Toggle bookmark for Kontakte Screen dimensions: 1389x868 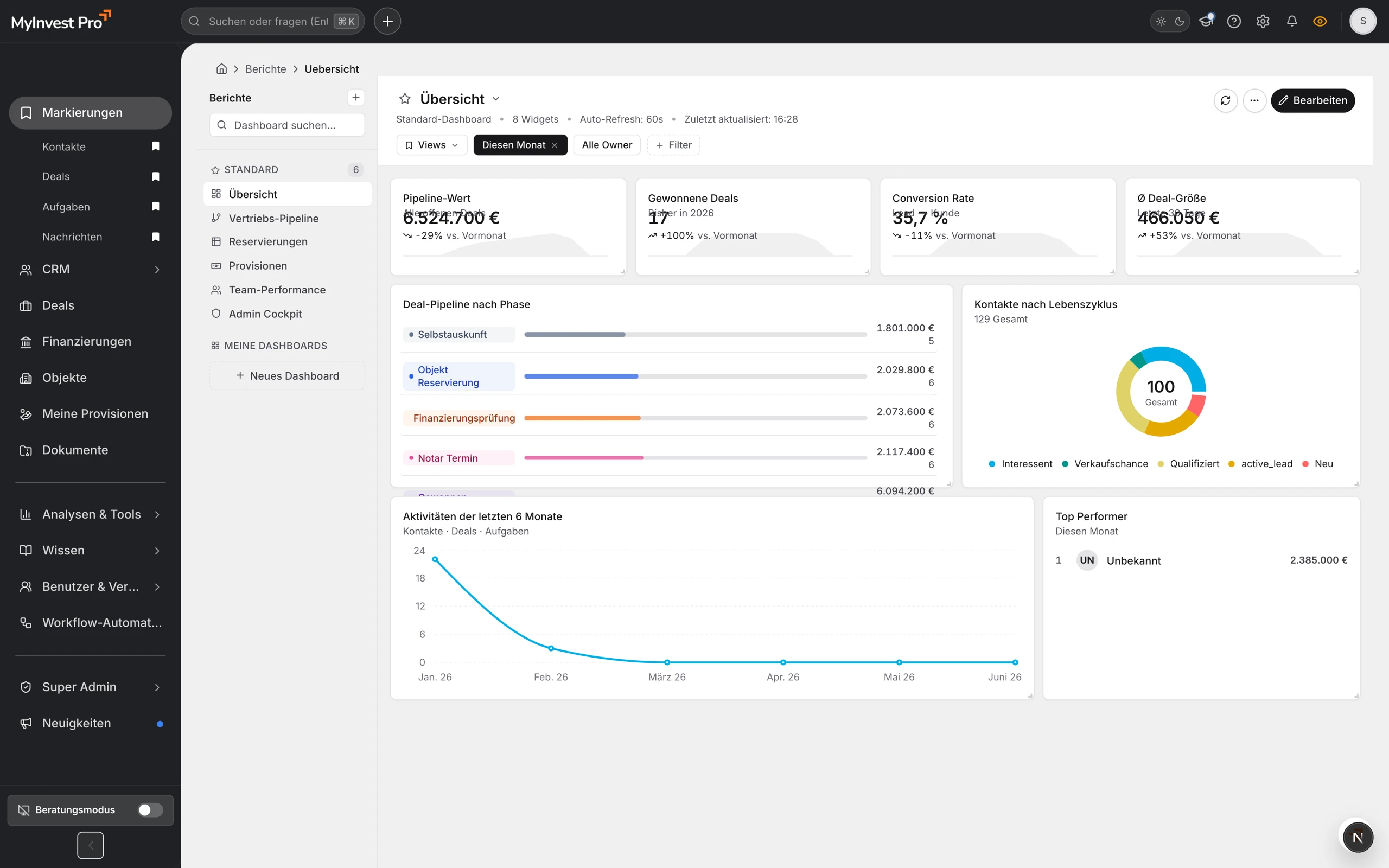(156, 146)
